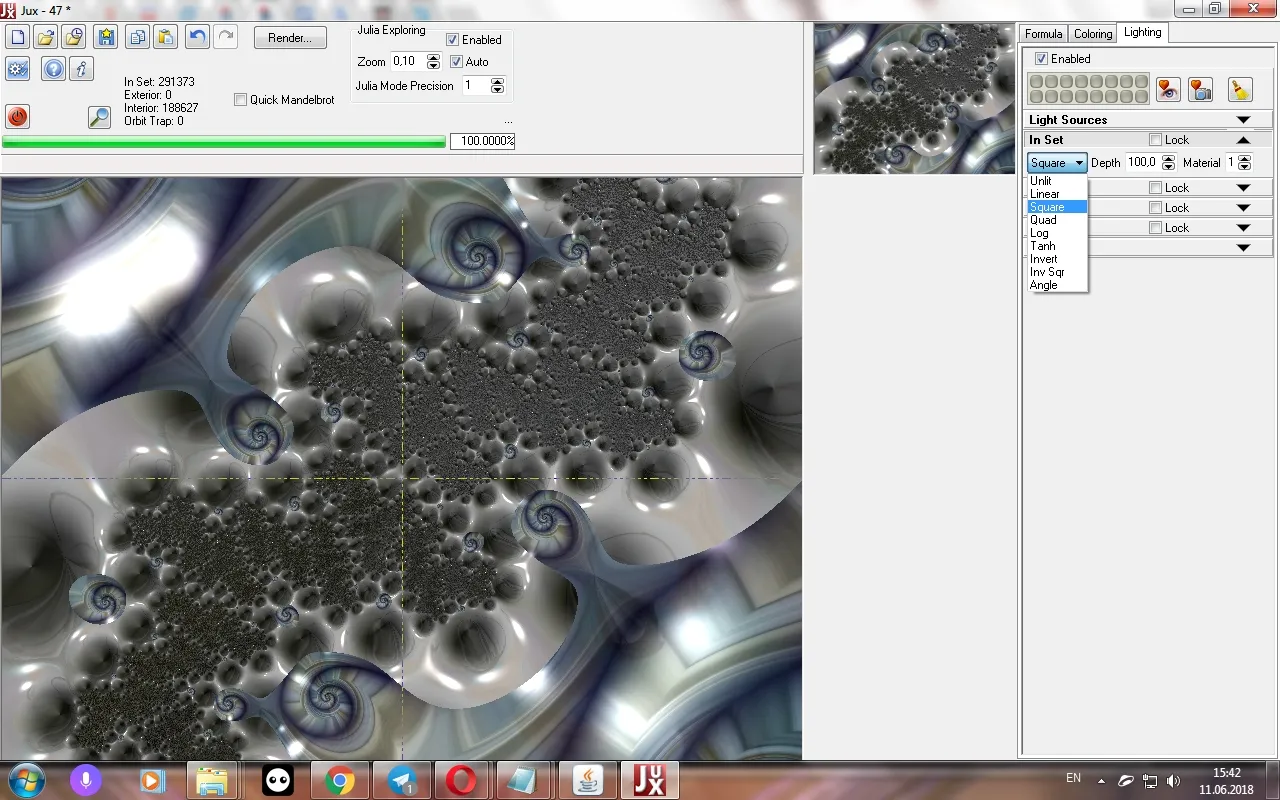This screenshot has width=1280, height=800.
Task: Open a file using the folder icon
Action: click(45, 38)
